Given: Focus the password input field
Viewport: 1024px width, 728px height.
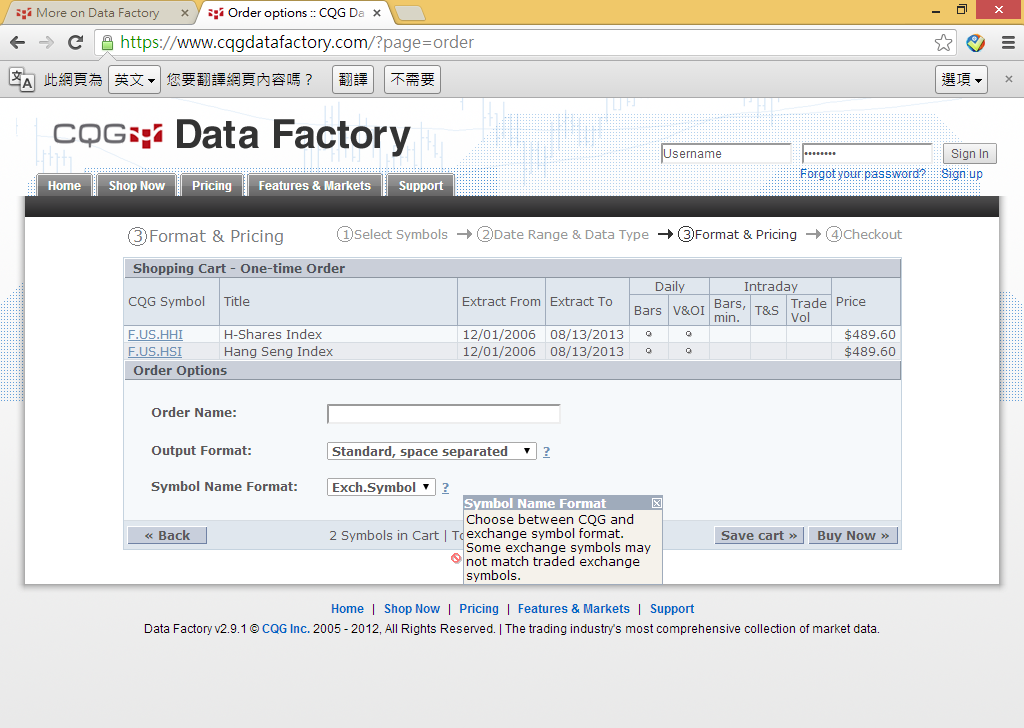Looking at the screenshot, I should (867, 153).
